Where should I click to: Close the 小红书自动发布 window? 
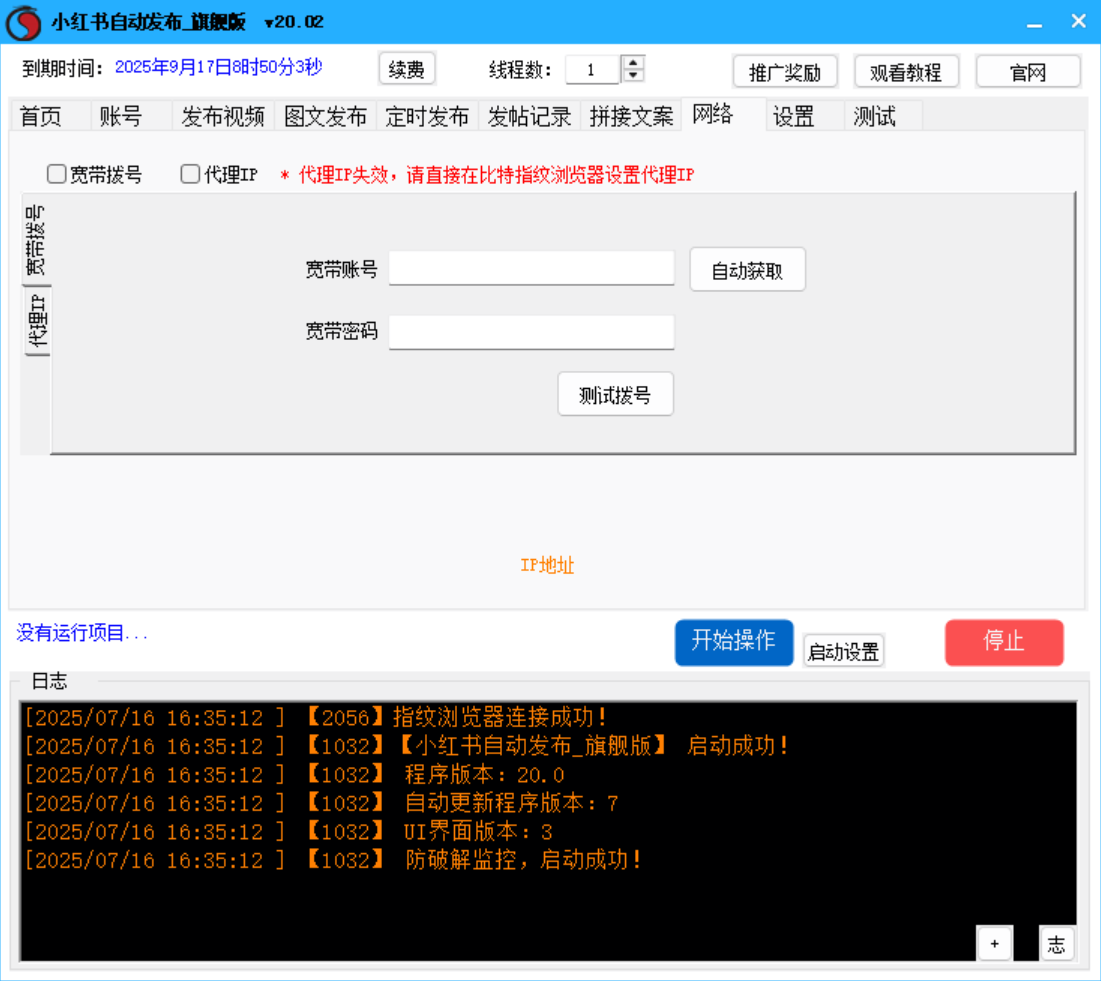point(1079,21)
